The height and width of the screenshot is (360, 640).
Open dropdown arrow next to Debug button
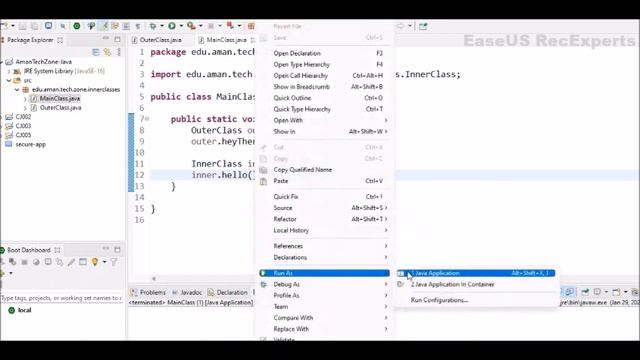(162, 26)
